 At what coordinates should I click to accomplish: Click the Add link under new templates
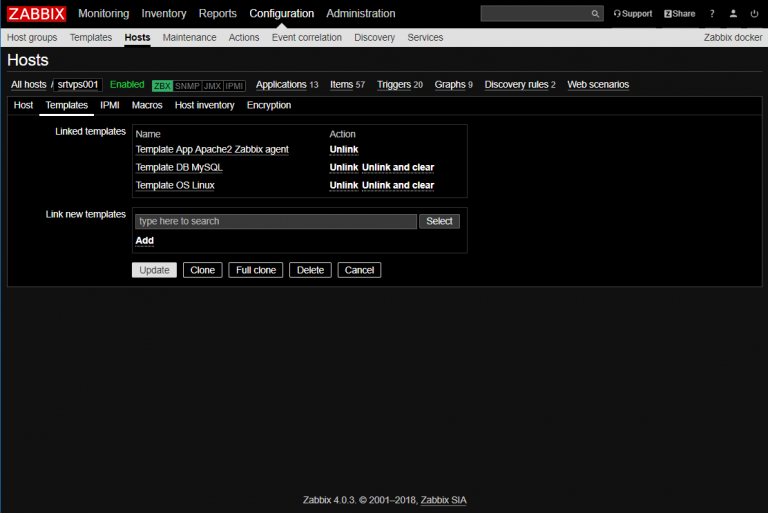[x=144, y=241]
